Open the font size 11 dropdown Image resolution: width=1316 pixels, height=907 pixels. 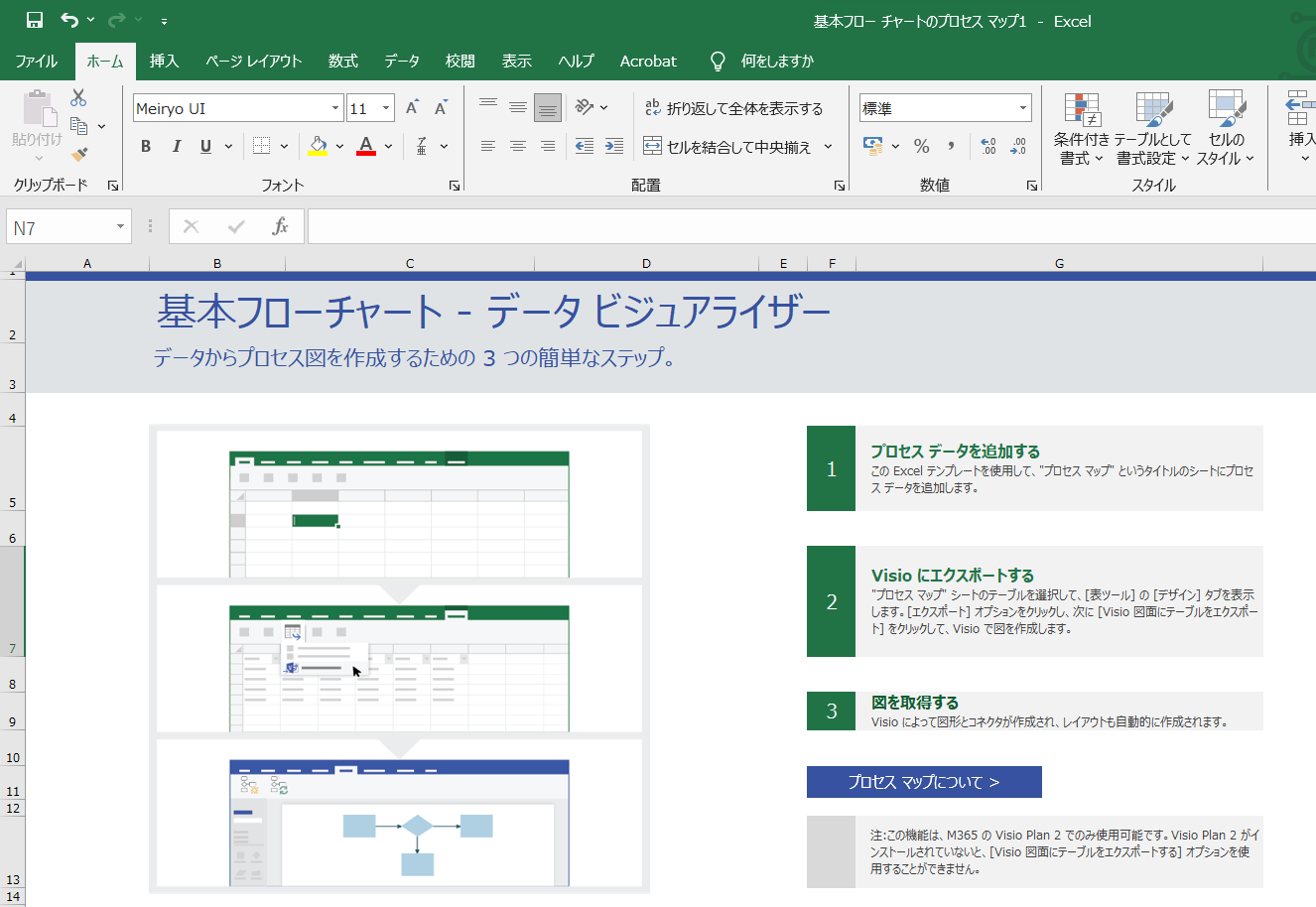click(x=386, y=108)
